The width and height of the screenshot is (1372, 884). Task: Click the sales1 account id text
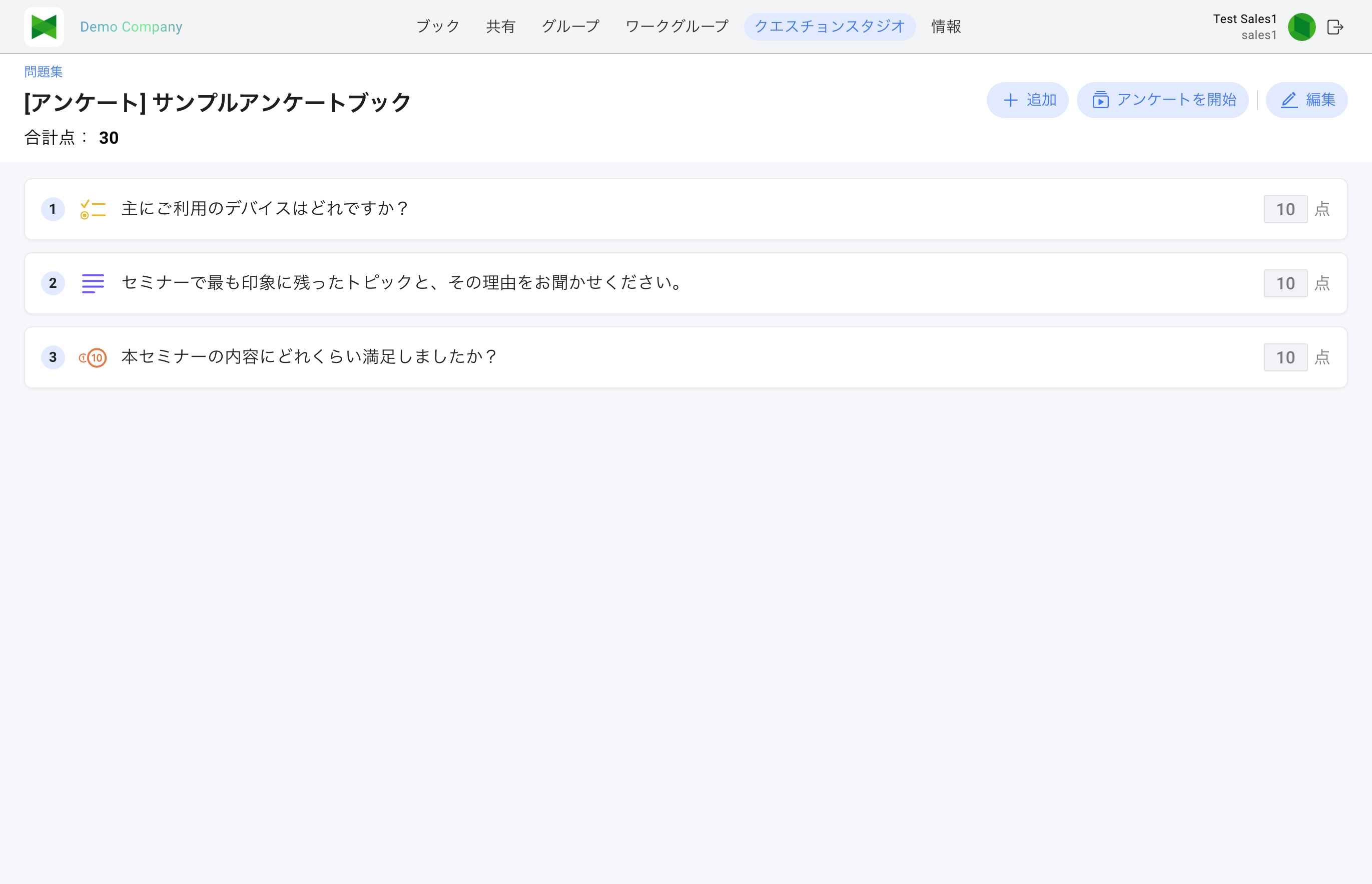coord(1259,35)
